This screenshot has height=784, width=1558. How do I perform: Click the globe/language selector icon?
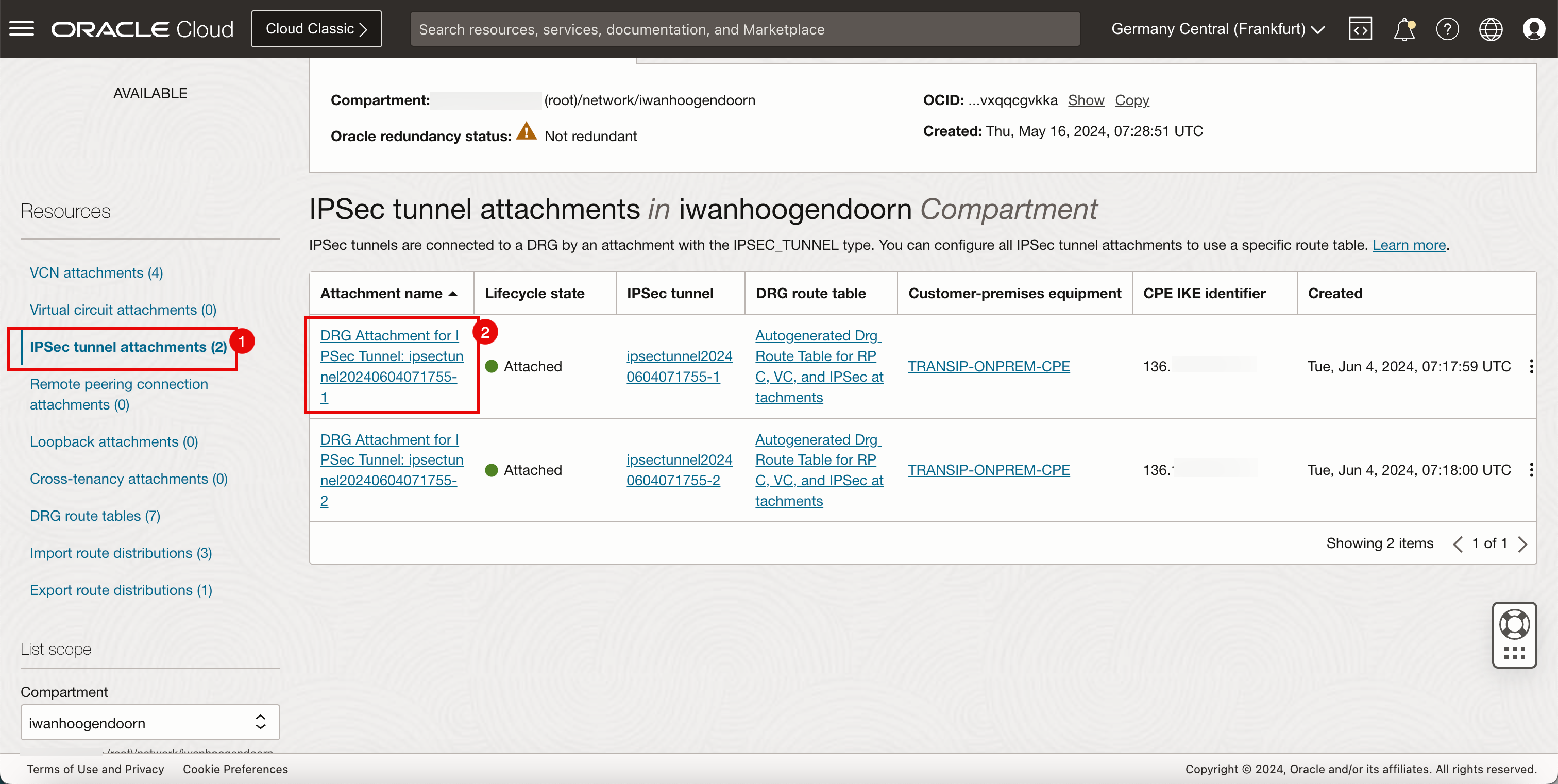pos(1491,28)
